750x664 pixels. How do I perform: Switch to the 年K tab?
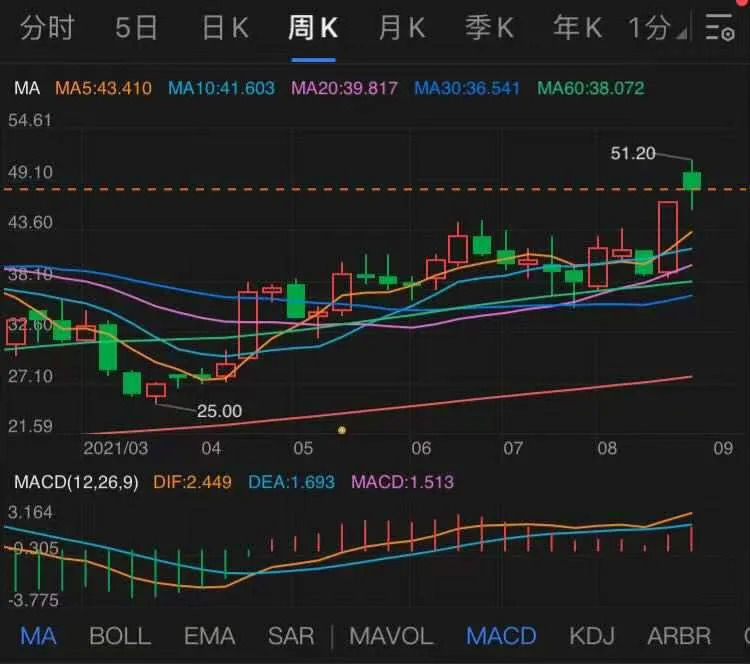click(578, 27)
